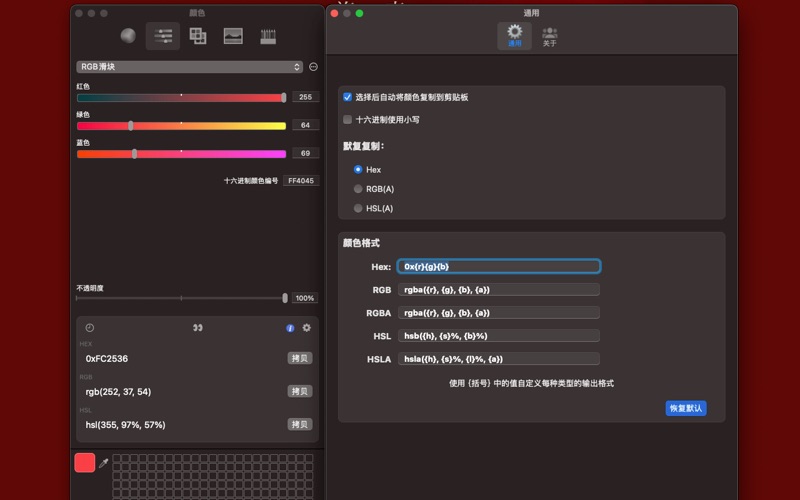Click the 恢复默认 restore defaults button

point(686,408)
